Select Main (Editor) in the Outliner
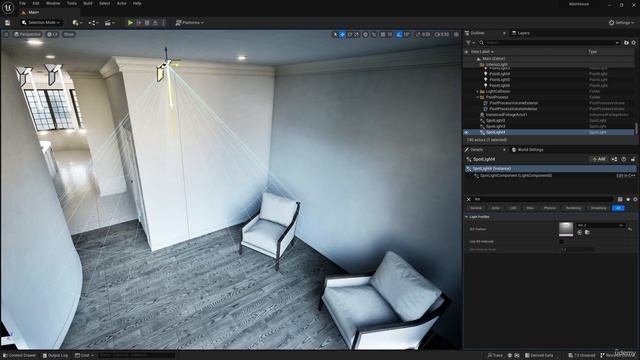This screenshot has height=360, width=640. point(493,59)
